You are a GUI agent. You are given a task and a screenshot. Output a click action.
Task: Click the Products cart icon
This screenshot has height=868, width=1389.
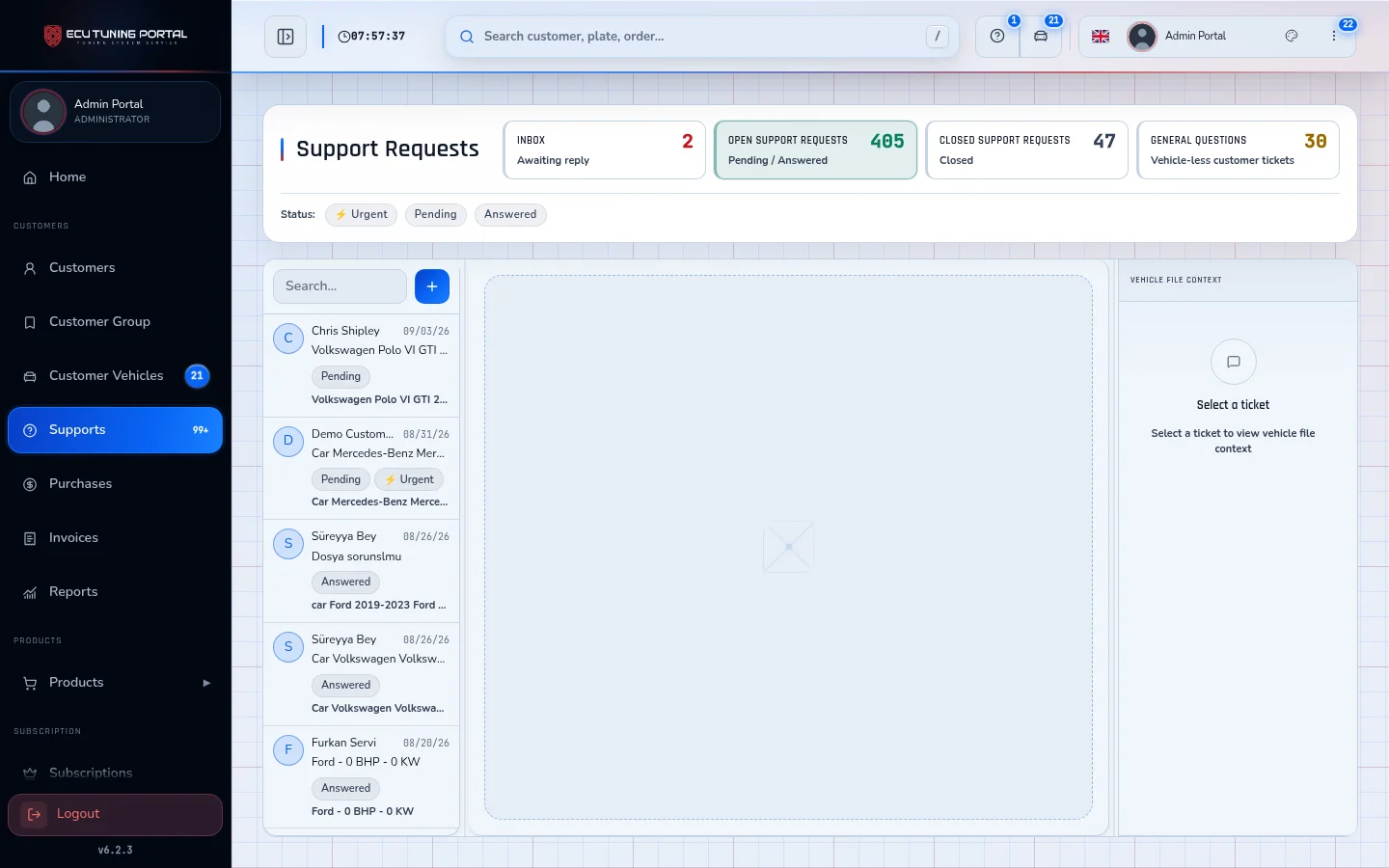pyautogui.click(x=30, y=683)
